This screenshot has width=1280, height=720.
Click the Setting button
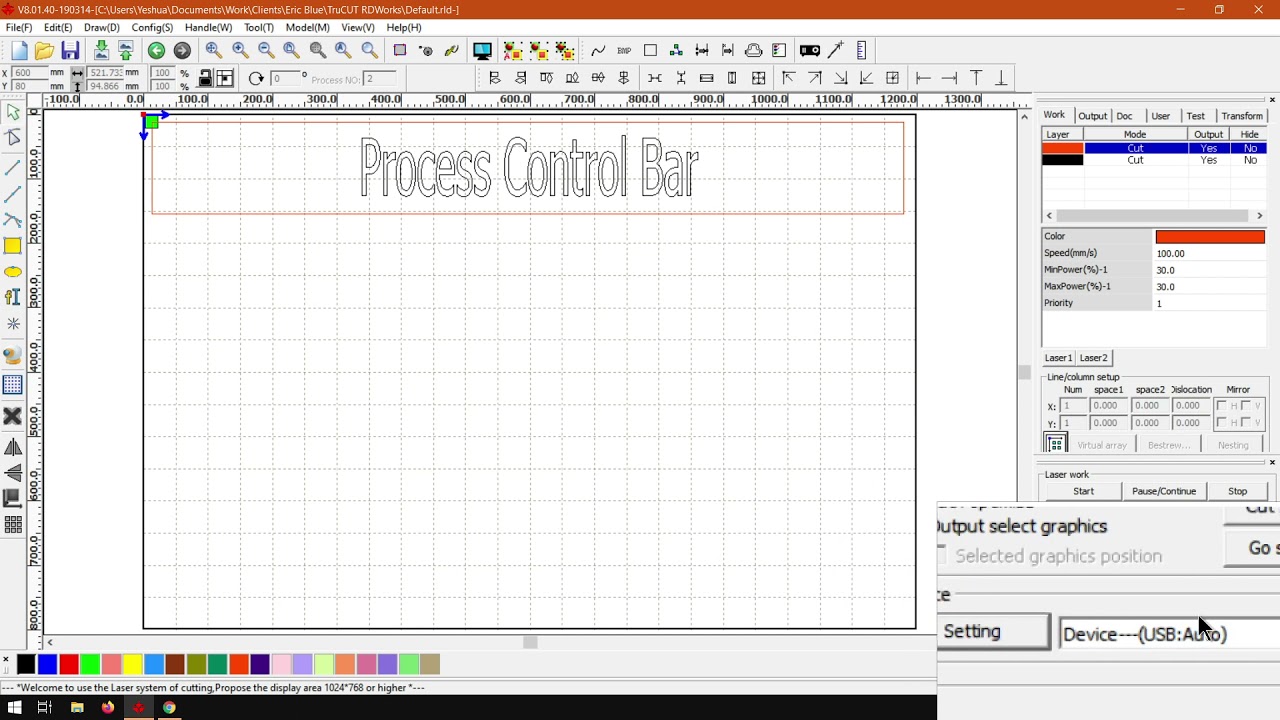click(x=992, y=632)
